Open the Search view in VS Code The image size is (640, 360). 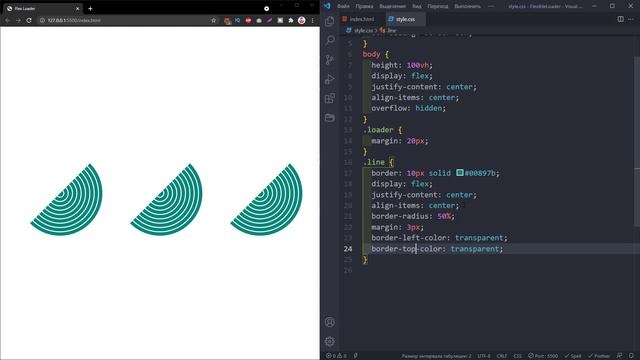tap(330, 40)
